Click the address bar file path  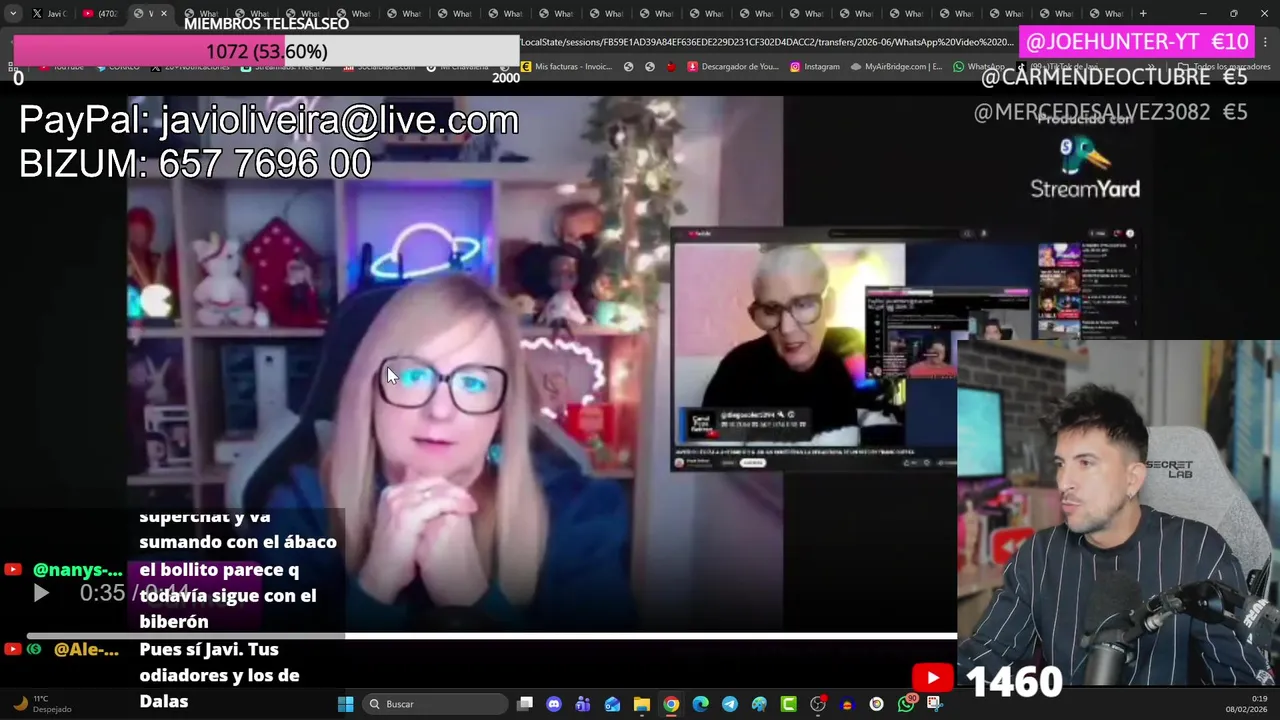pyautogui.click(x=767, y=42)
